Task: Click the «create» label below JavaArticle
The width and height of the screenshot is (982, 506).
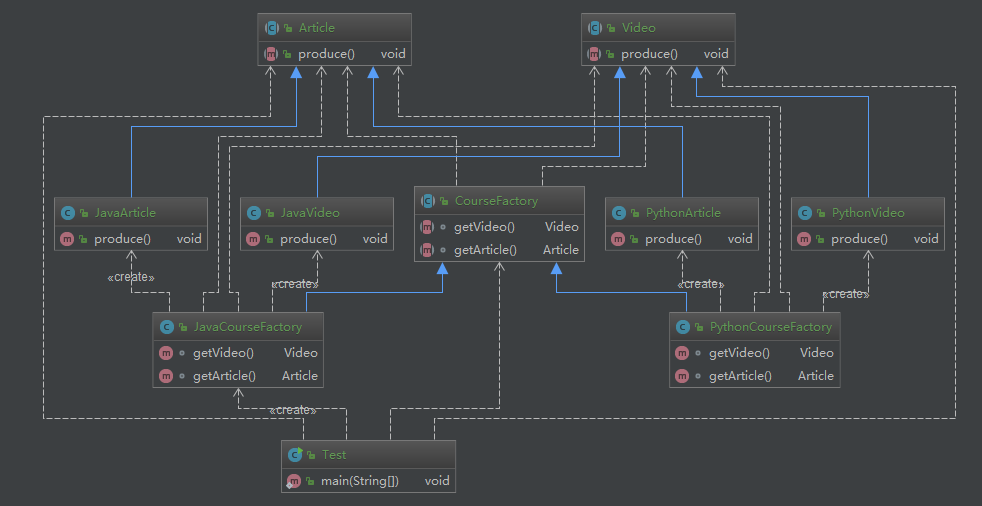Action: pos(131,277)
